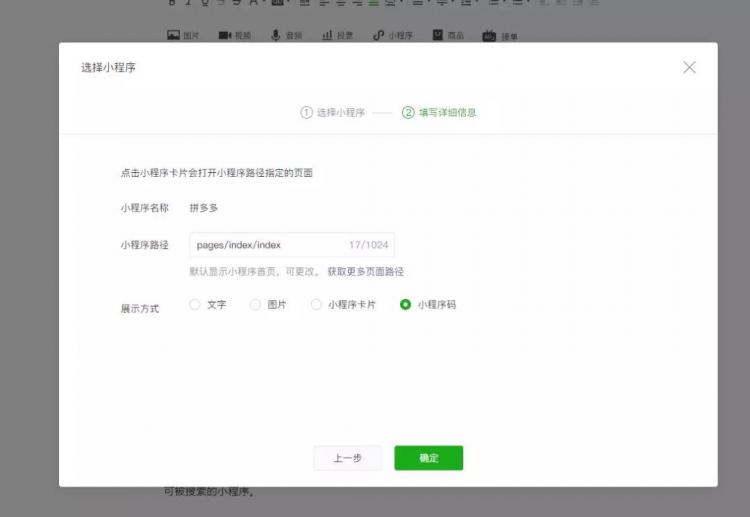Click step 2 填写详细信息
Screen dimensions: 750x517
coord(439,113)
